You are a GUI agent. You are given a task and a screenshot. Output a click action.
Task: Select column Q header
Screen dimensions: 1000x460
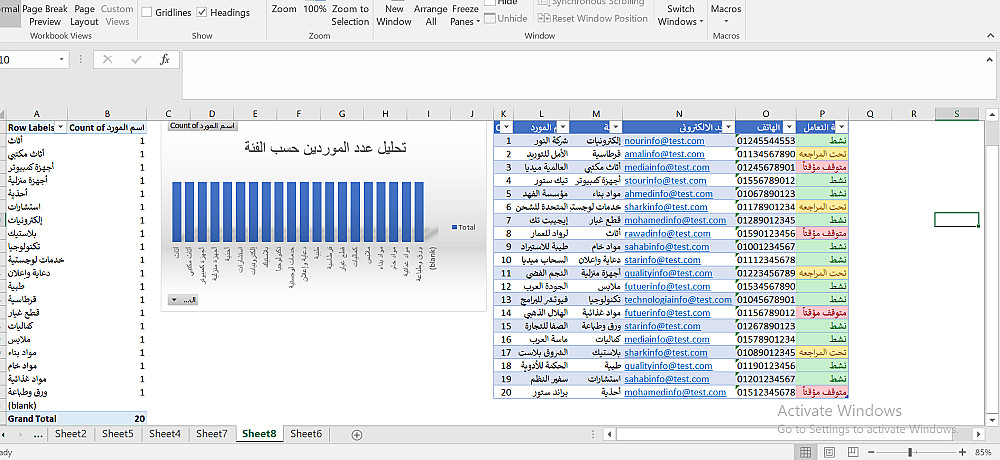pos(870,114)
